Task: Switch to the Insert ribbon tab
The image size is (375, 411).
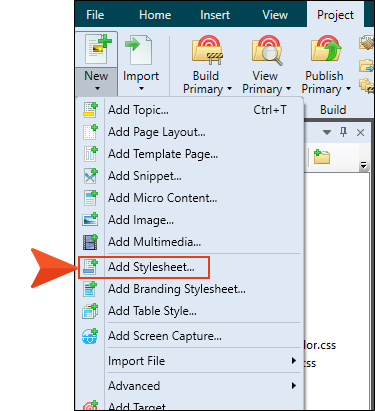Action: pyautogui.click(x=215, y=15)
